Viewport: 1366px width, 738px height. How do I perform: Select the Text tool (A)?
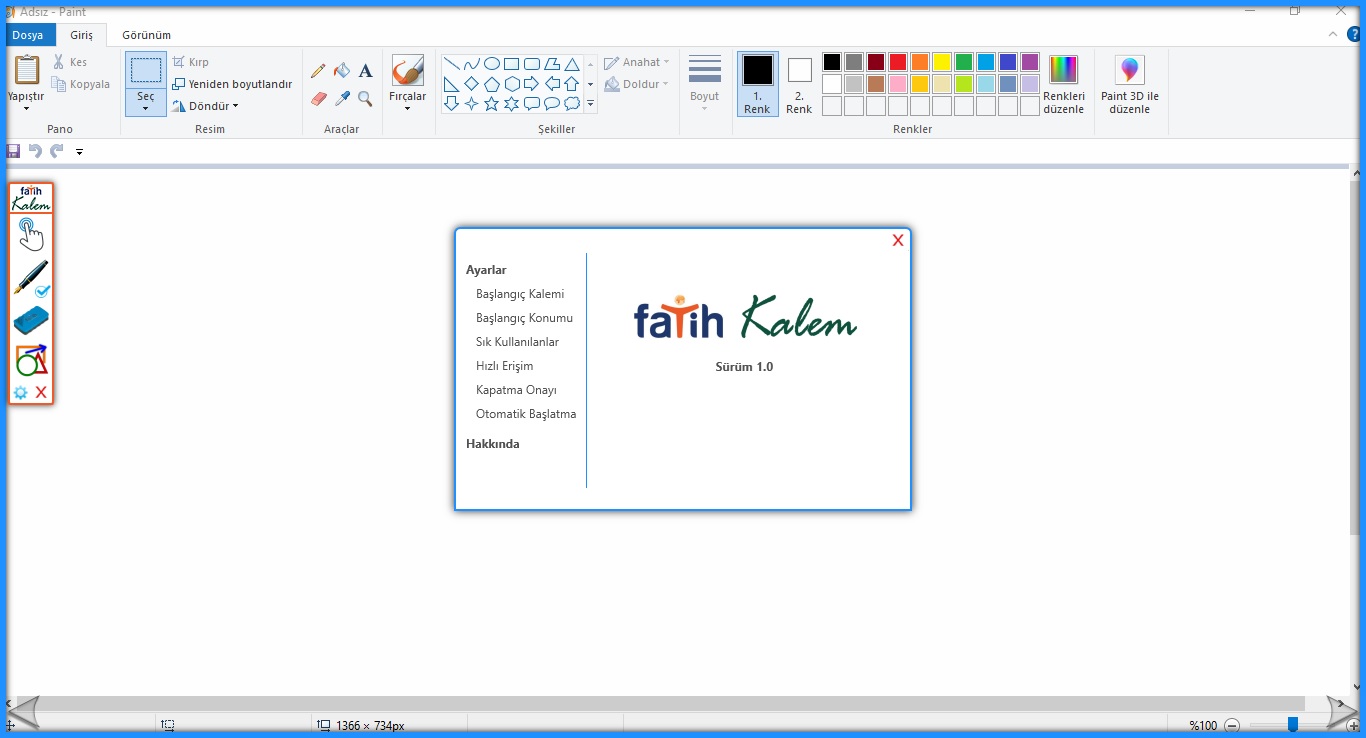[x=366, y=71]
